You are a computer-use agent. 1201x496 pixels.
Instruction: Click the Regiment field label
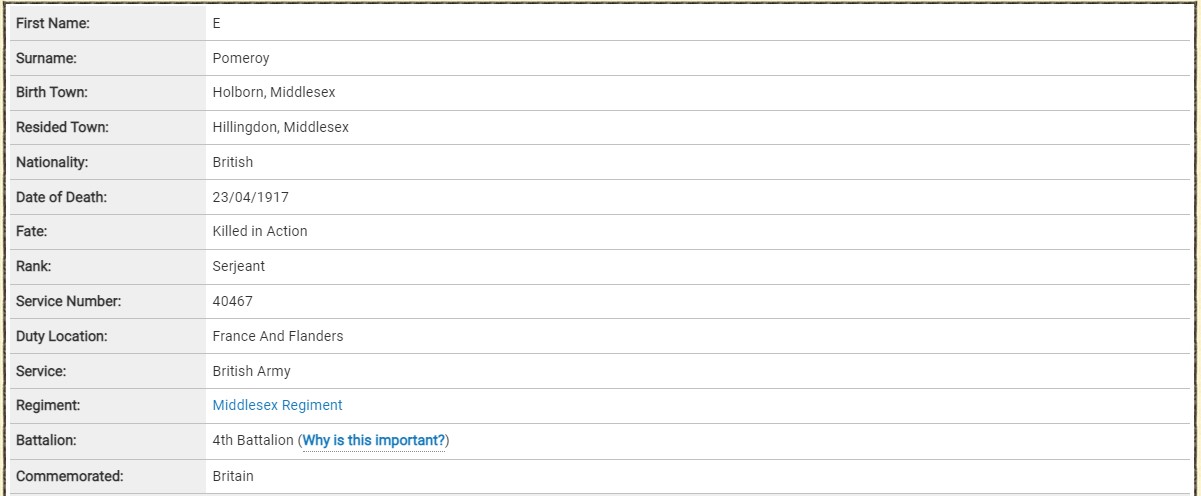click(x=48, y=405)
